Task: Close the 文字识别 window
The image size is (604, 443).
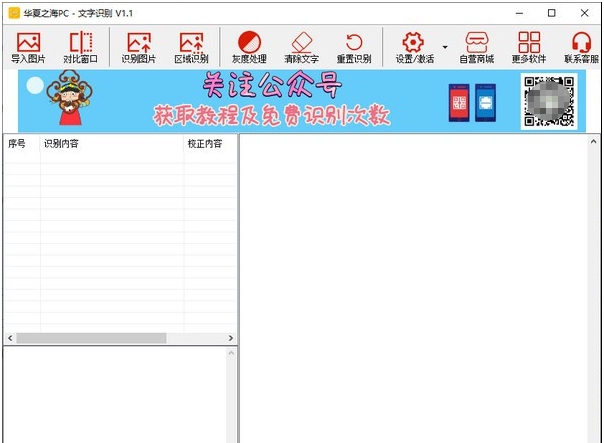Action: click(x=584, y=13)
